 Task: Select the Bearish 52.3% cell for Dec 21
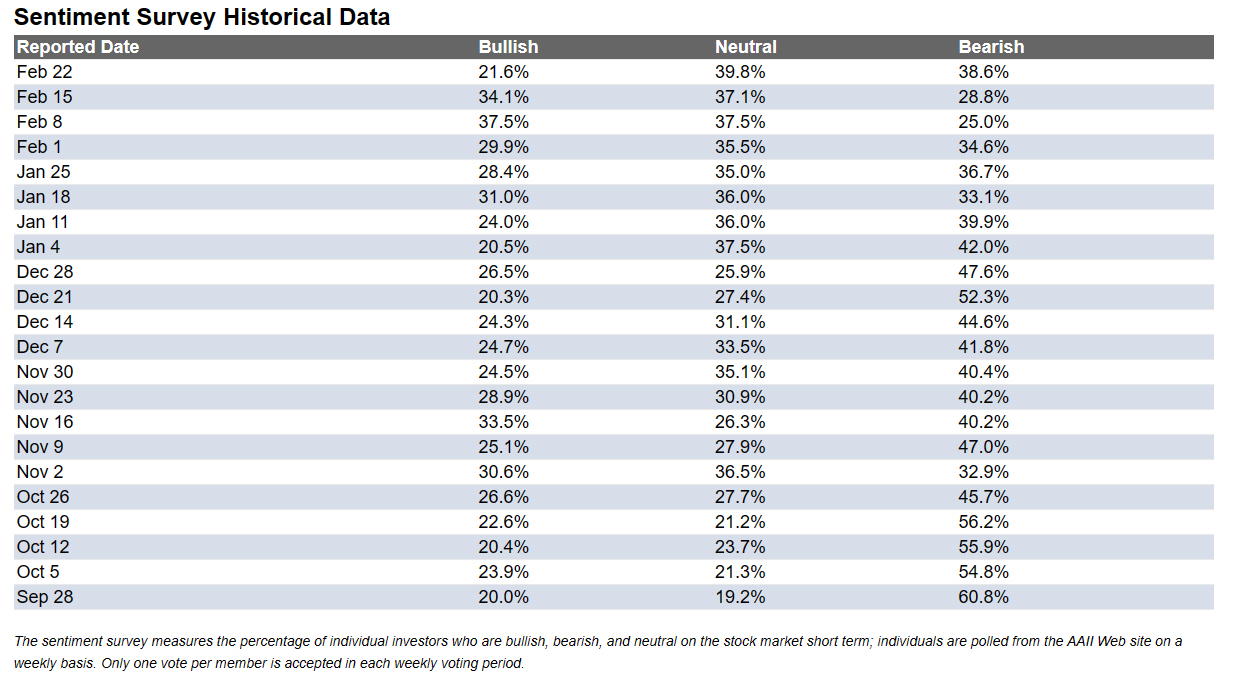[984, 297]
